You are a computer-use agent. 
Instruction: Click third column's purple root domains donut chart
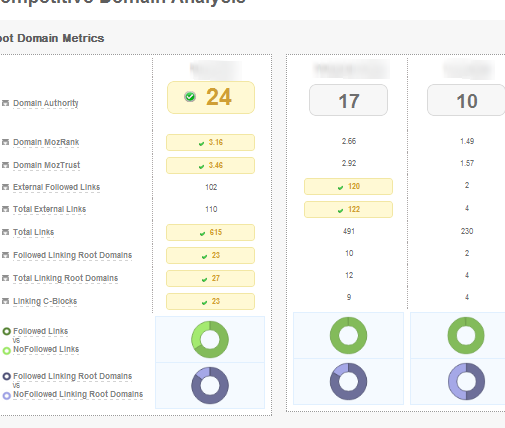tap(466, 381)
